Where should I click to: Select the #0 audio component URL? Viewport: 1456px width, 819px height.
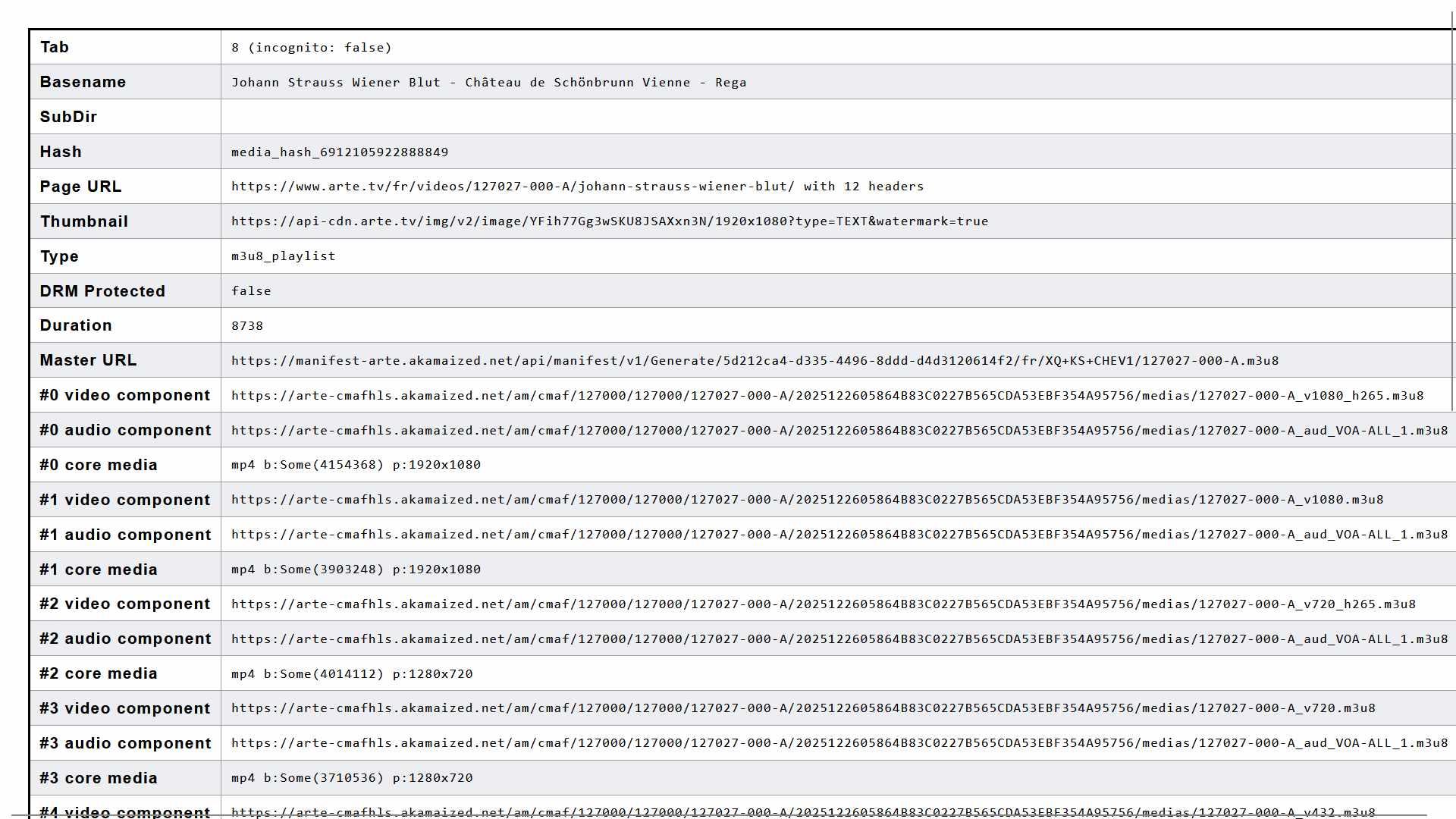(839, 431)
